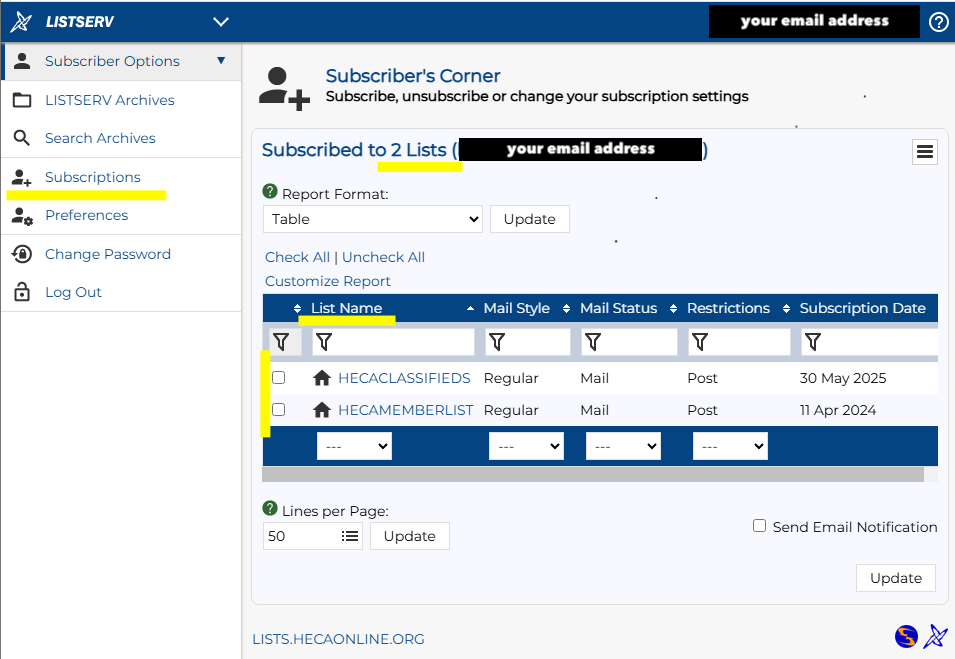This screenshot has width=955, height=659.
Task: Click Update next to Report Format
Action: click(530, 219)
